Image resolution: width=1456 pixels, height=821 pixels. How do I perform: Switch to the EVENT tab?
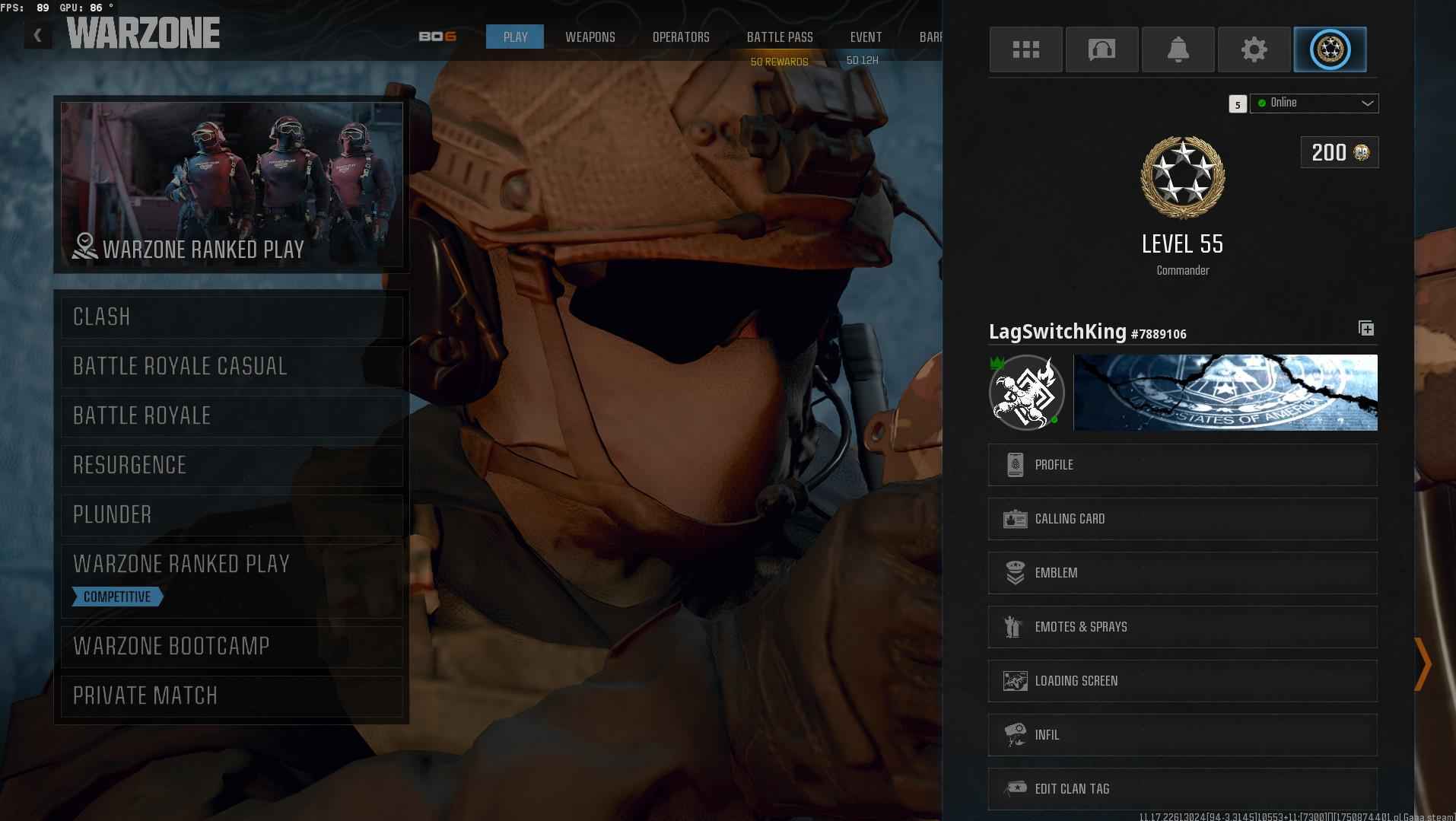click(866, 37)
